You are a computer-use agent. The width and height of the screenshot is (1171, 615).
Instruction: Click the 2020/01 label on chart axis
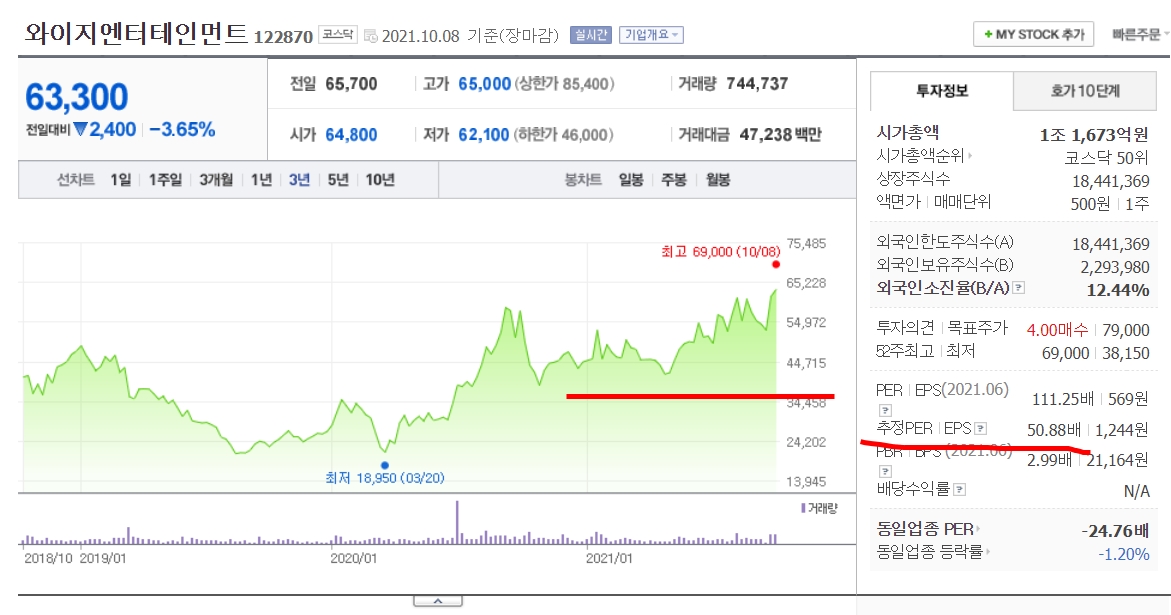(x=354, y=558)
